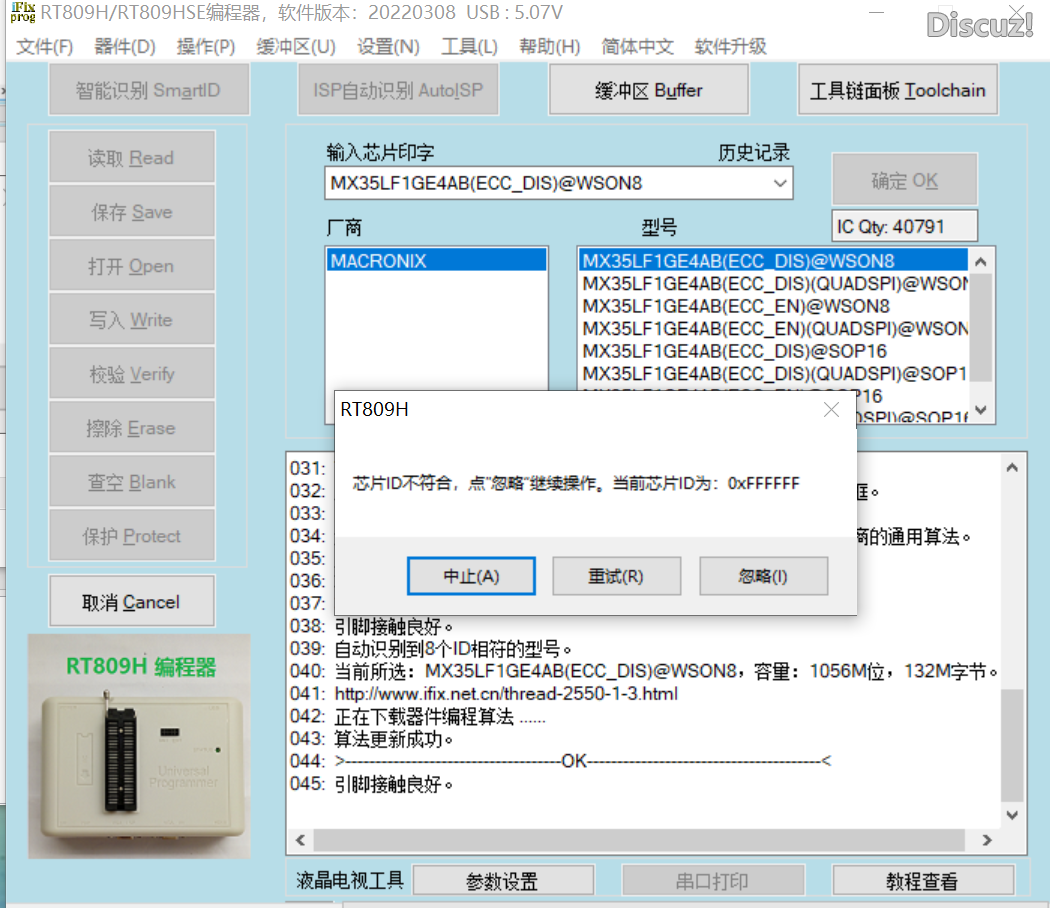Open the 工具链面板 Toolchain panel
This screenshot has width=1050, height=908.
[x=896, y=89]
